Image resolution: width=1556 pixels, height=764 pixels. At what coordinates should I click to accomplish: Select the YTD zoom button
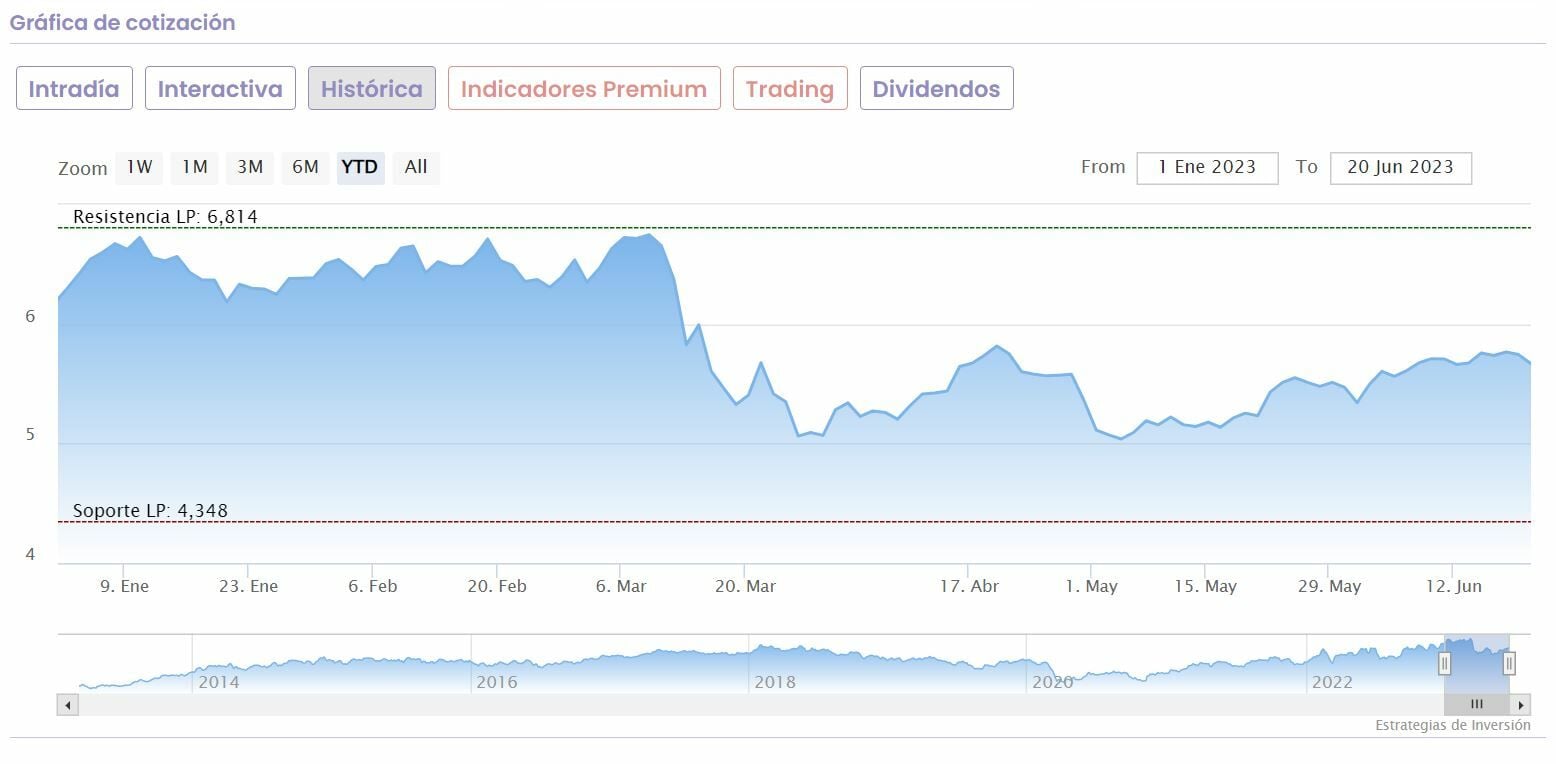[x=360, y=167]
